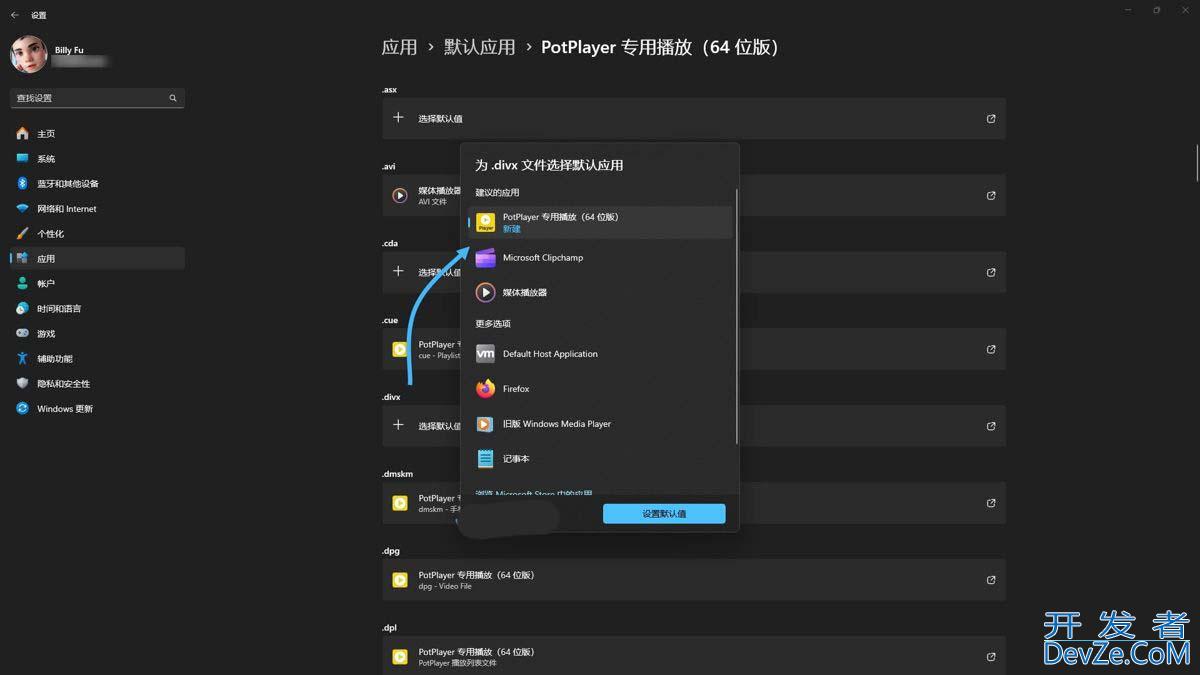
Task: Click the plus icon in the .asx row
Action: pyautogui.click(x=398, y=118)
